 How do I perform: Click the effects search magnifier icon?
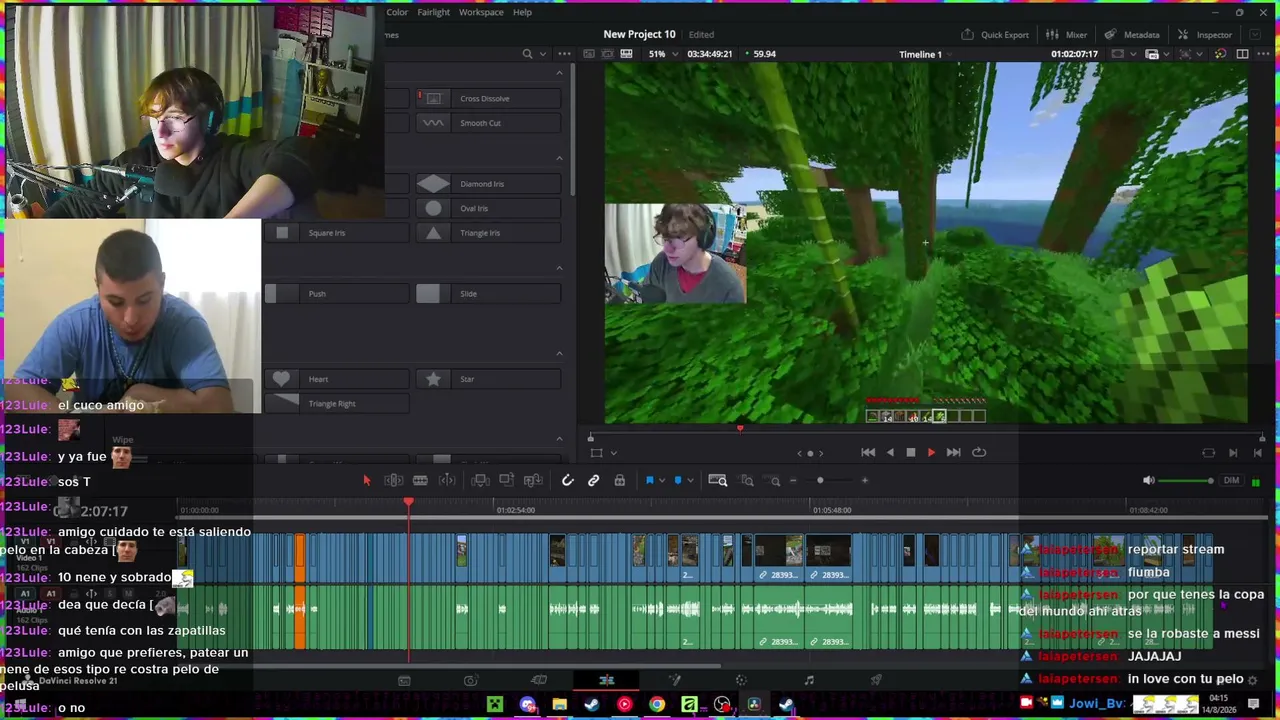(527, 54)
